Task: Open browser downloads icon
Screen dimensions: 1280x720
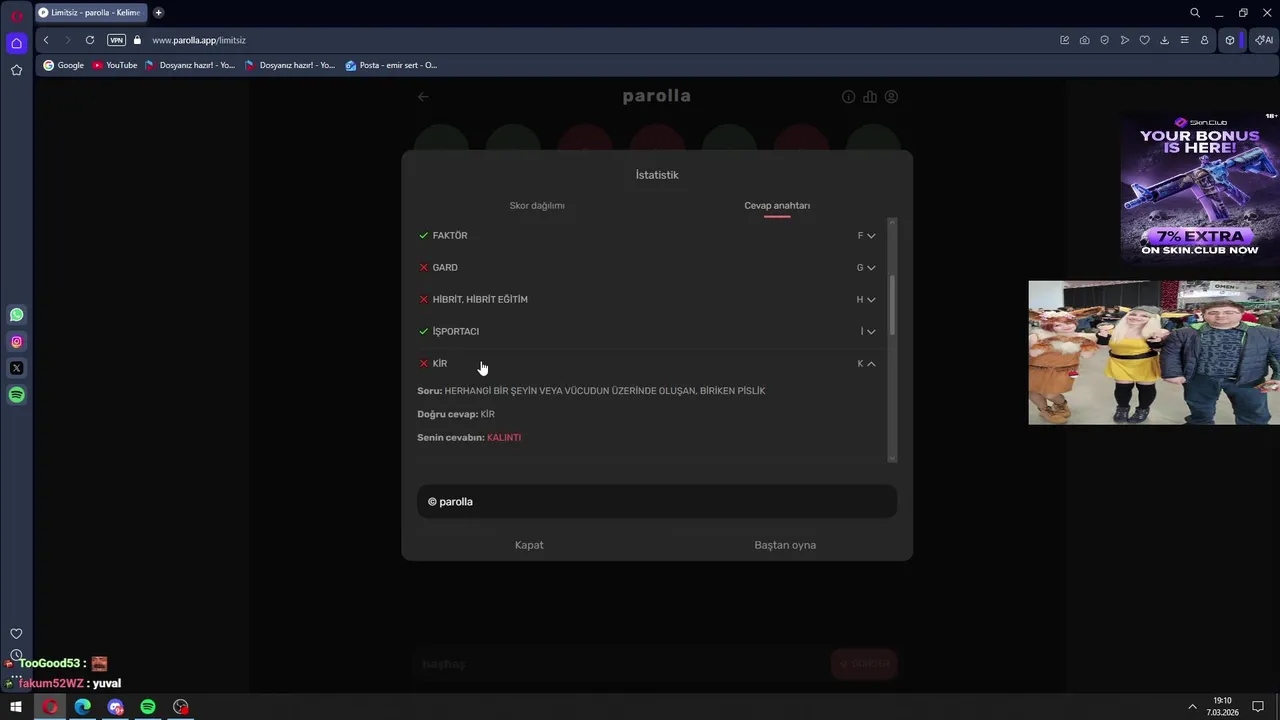Action: click(x=1164, y=40)
